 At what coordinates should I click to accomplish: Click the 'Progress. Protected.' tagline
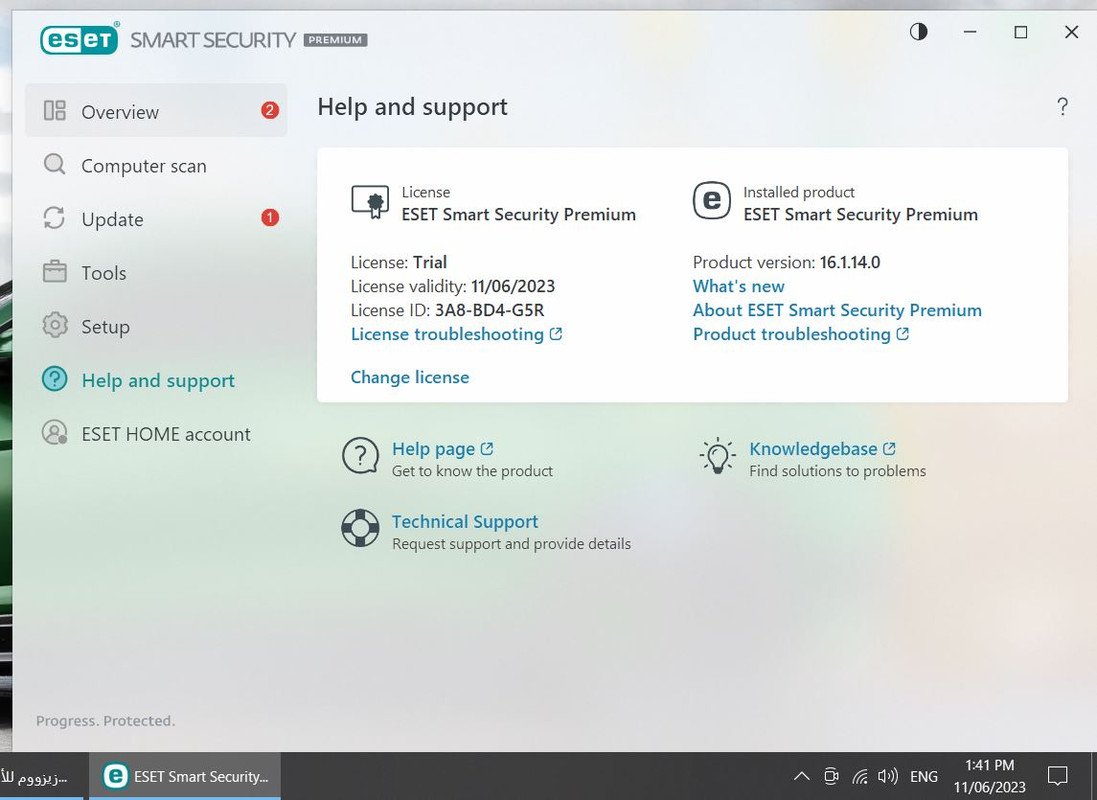106,721
